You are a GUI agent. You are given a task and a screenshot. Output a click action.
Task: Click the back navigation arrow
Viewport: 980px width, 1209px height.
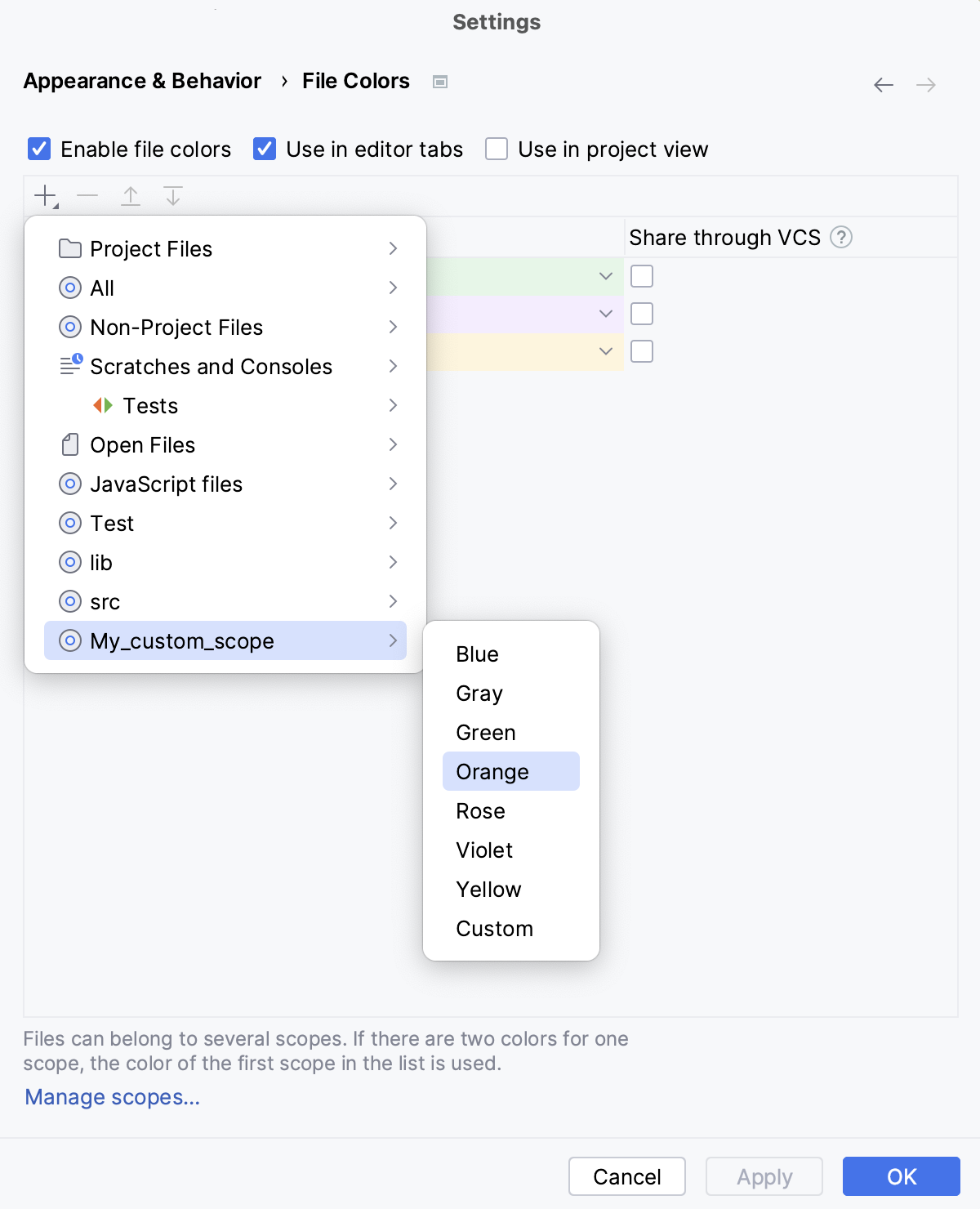(x=883, y=85)
